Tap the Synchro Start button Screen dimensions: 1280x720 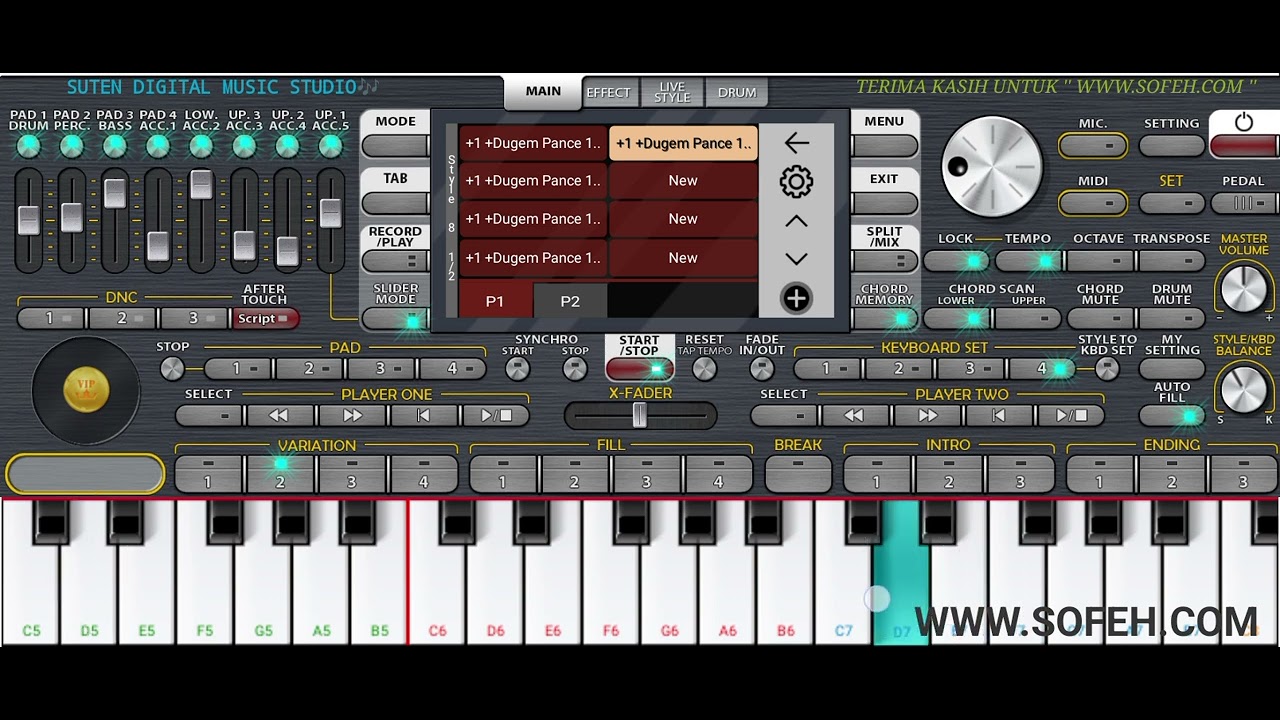click(517, 369)
